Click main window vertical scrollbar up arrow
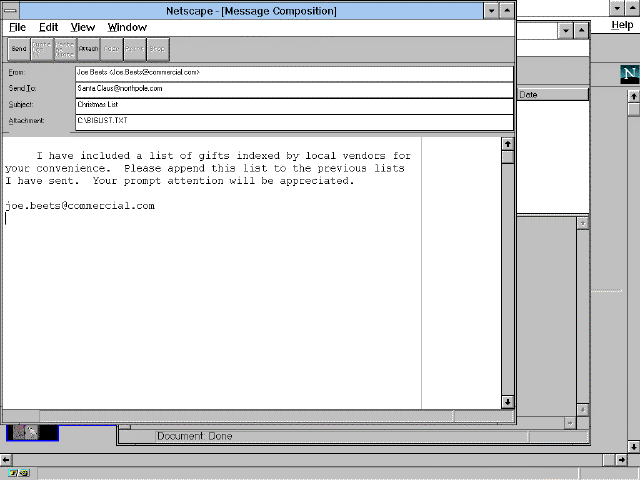The image size is (640, 480). coord(633,97)
